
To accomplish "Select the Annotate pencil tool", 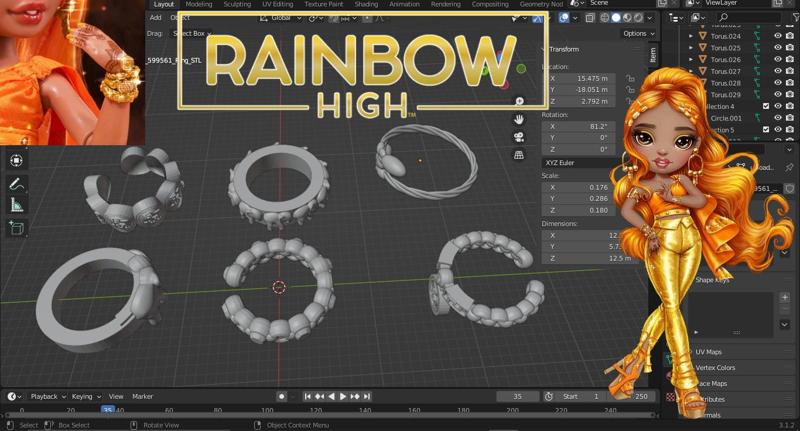I will coord(16,184).
